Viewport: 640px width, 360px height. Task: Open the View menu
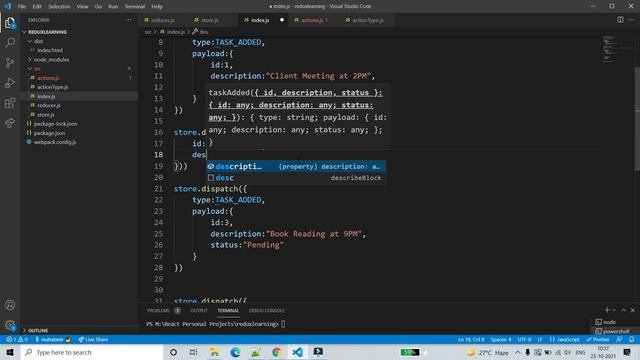tap(82, 7)
